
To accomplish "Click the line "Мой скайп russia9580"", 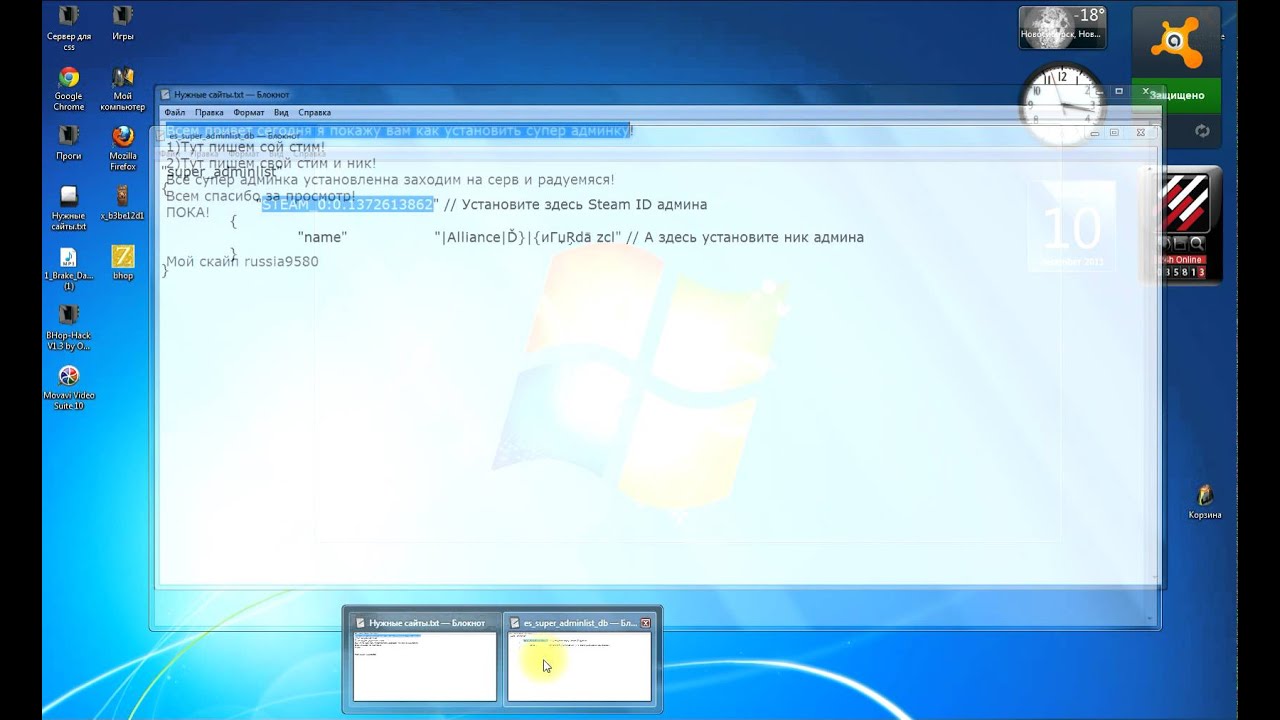I will point(242,261).
